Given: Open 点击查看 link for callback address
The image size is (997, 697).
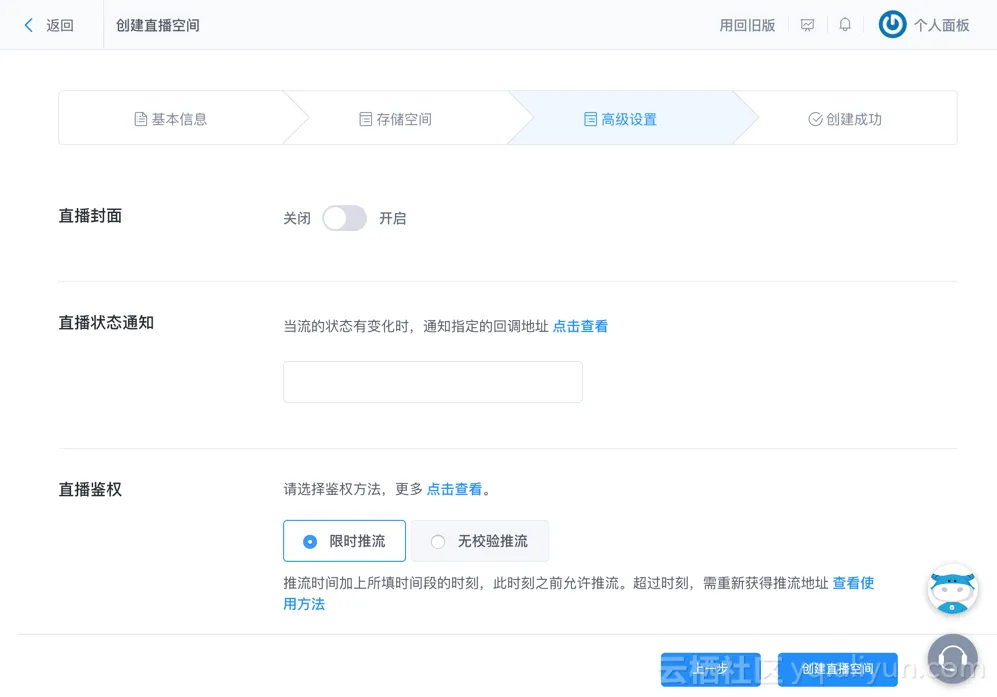Looking at the screenshot, I should (x=580, y=326).
